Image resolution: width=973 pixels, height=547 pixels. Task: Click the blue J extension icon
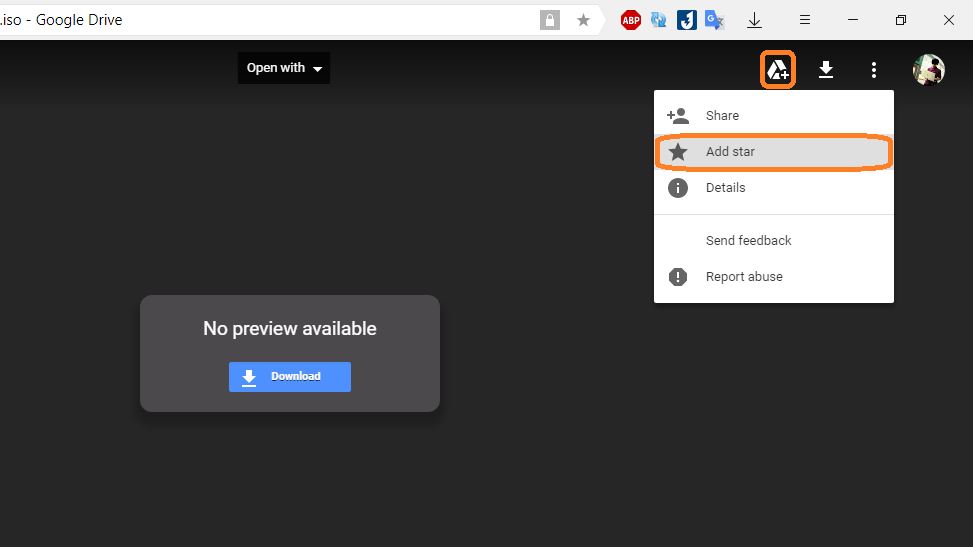[686, 20]
